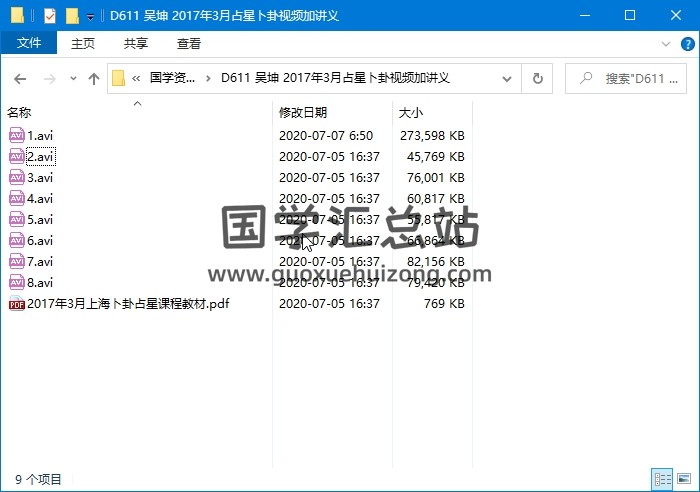Image resolution: width=700 pixels, height=492 pixels.
Task: Select the 1.avi file icon
Action: pyautogui.click(x=17, y=135)
